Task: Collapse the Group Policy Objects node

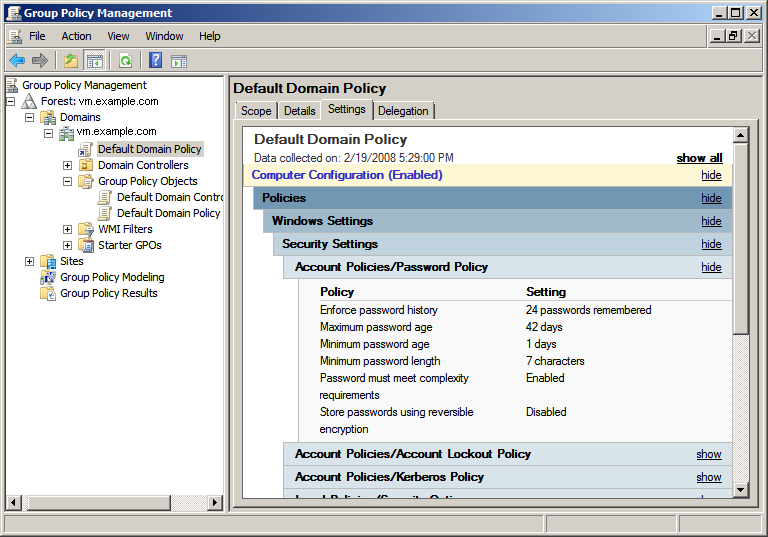Action: point(68,182)
